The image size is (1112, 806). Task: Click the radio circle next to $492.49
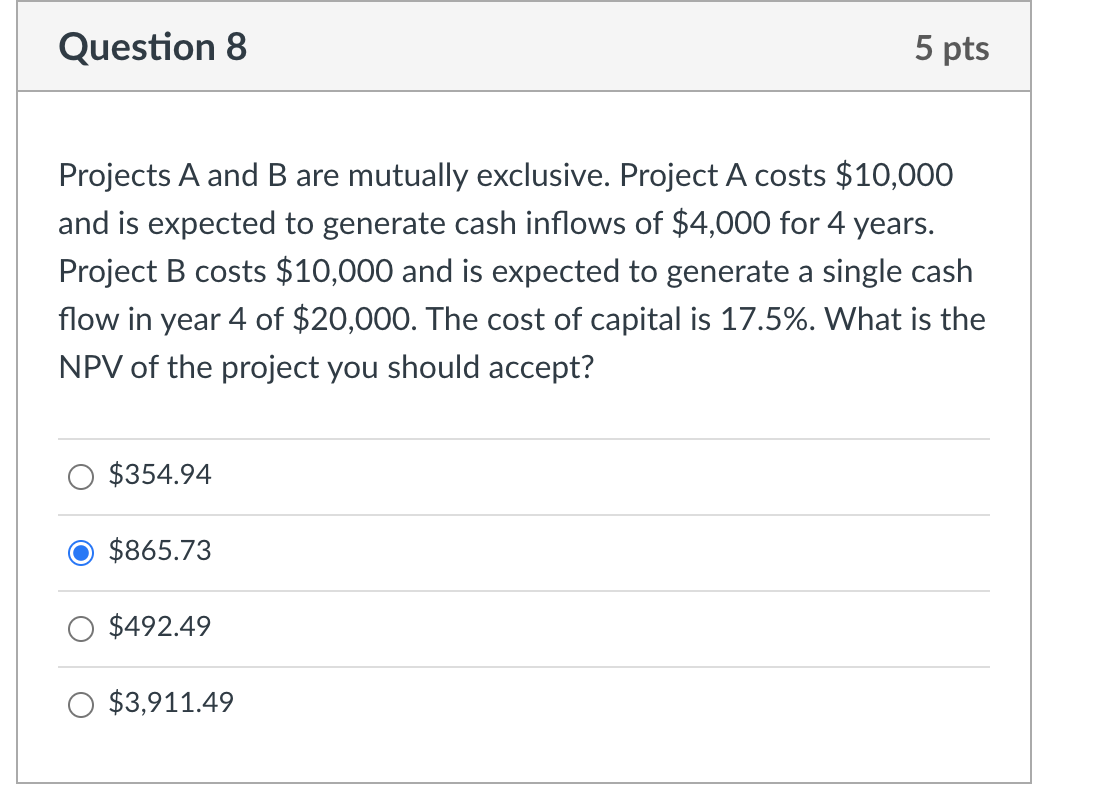[81, 629]
